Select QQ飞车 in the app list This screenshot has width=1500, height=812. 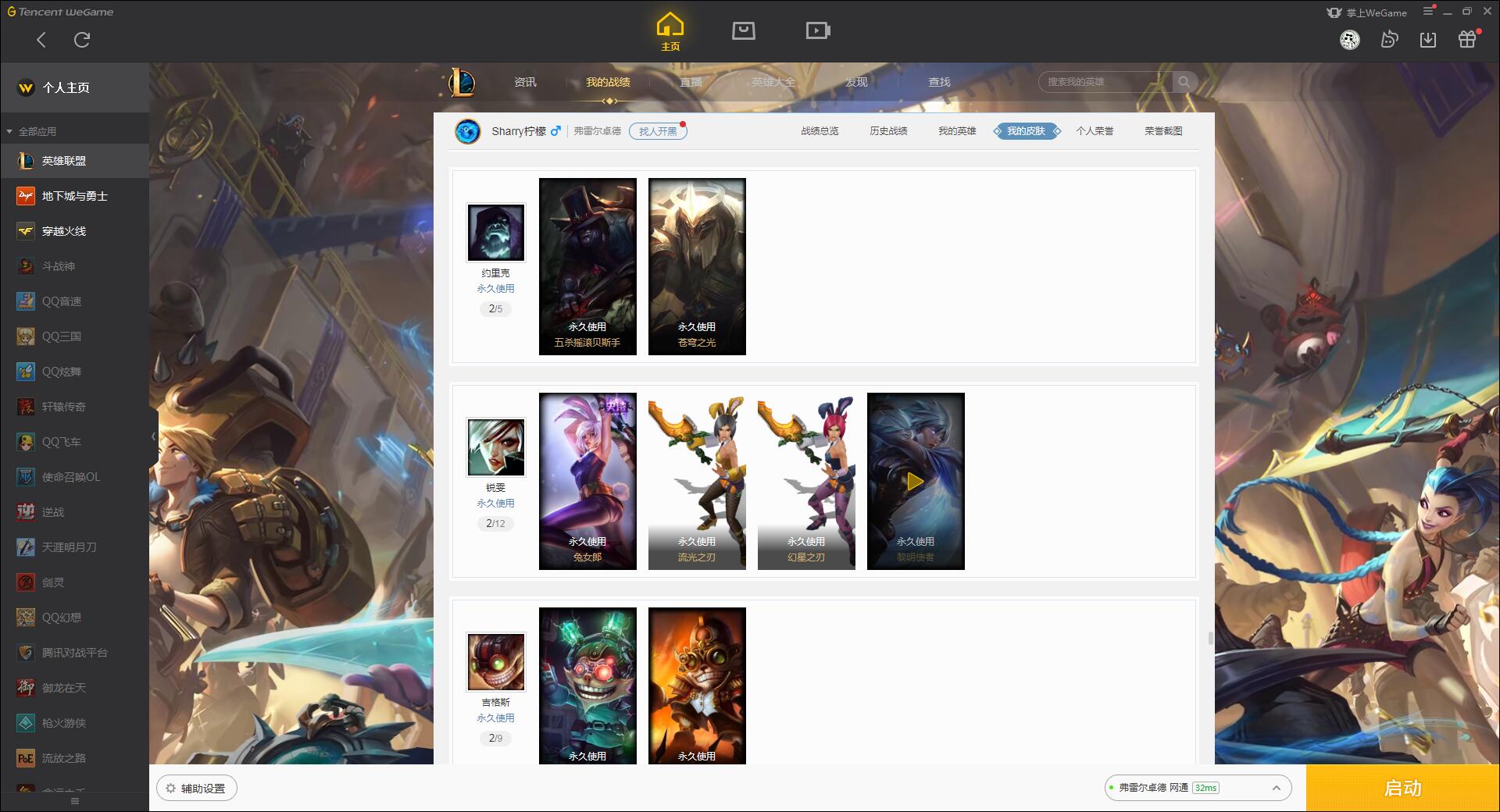coord(74,442)
